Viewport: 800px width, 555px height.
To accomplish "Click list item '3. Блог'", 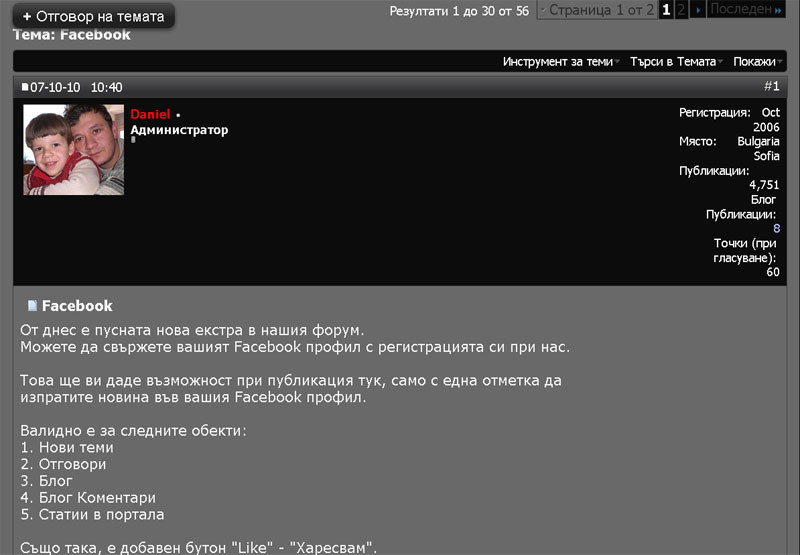I will pos(46,481).
